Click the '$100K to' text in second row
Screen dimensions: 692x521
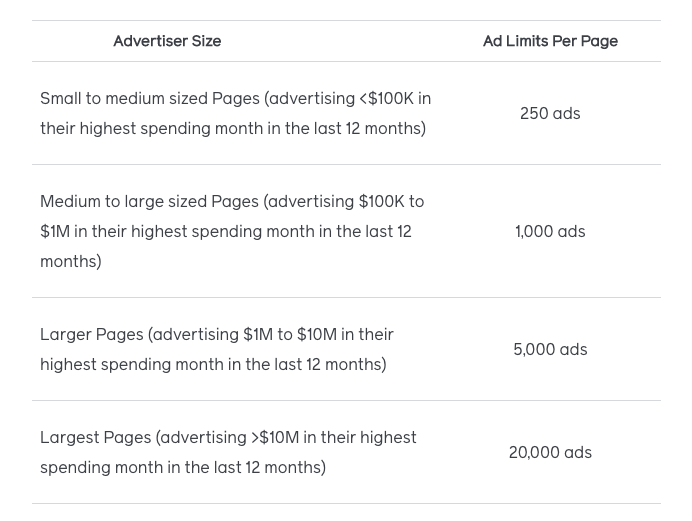(391, 202)
